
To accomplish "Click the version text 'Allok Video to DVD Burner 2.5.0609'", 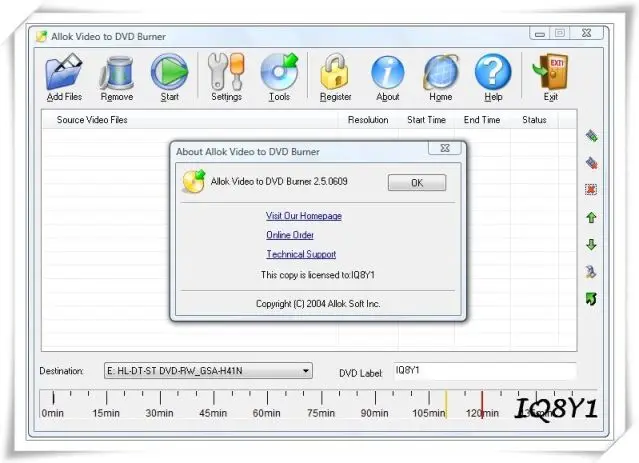I will pos(279,181).
